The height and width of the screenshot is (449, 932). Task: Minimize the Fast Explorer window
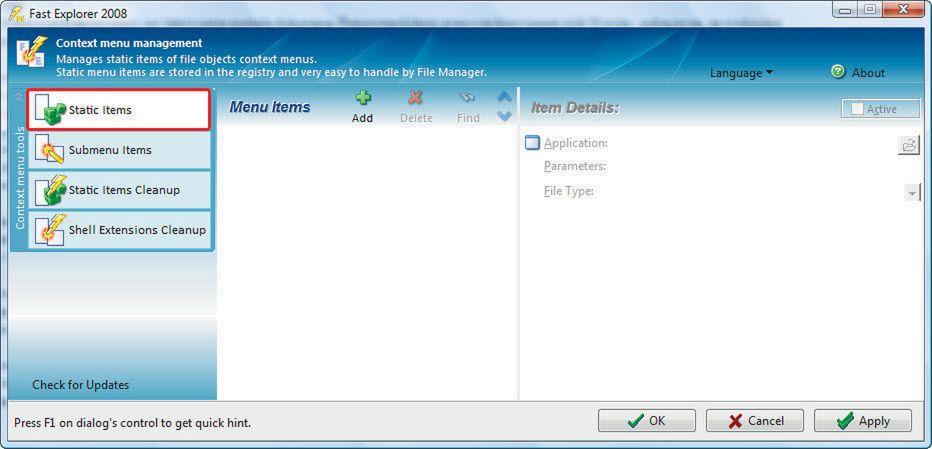click(x=845, y=10)
